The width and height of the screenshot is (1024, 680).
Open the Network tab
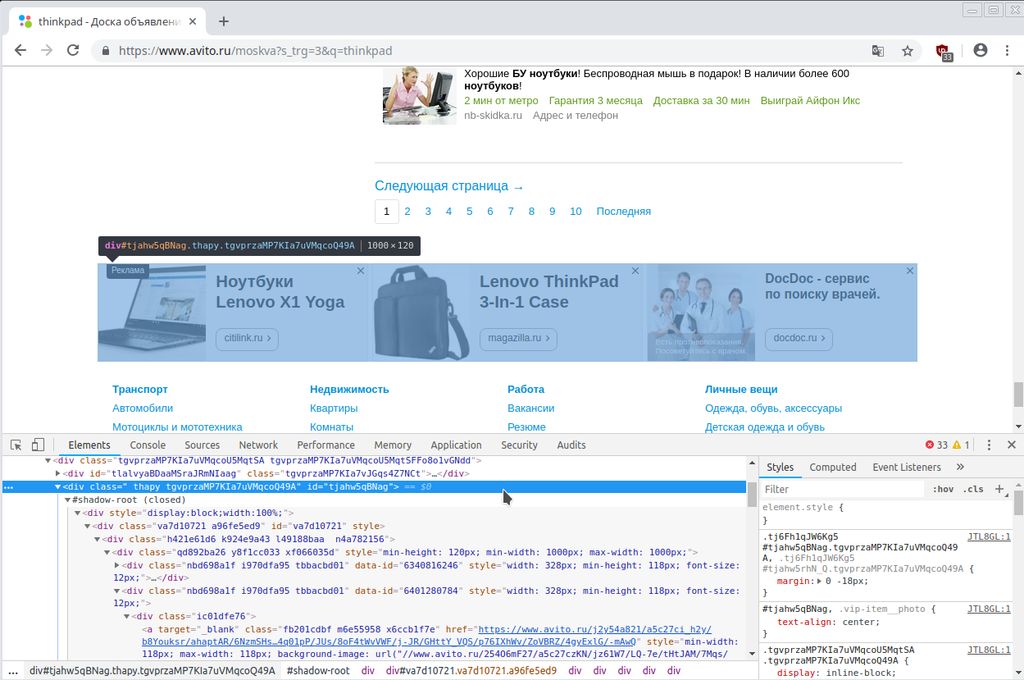pos(258,445)
